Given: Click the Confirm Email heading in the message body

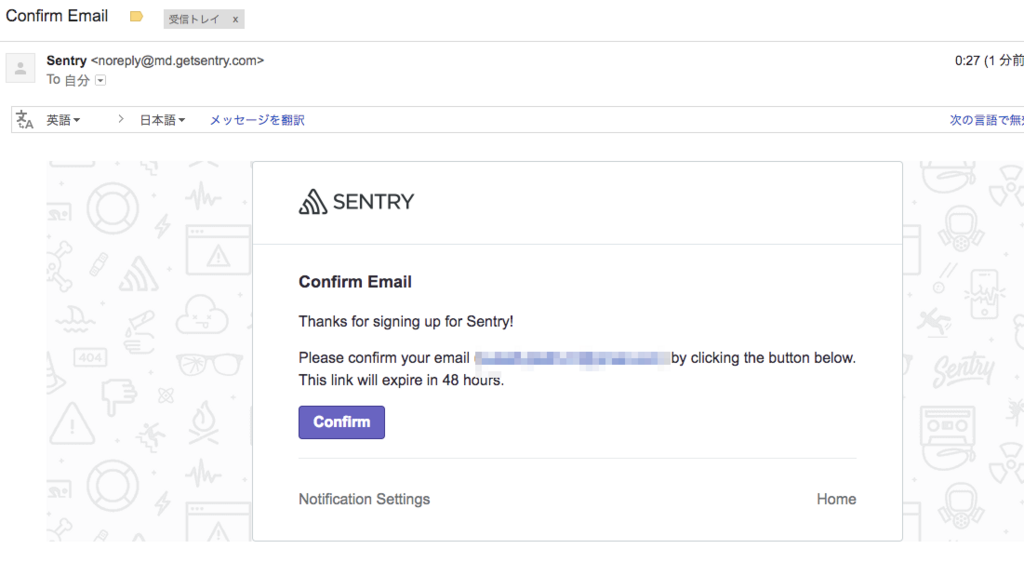Looking at the screenshot, I should [x=355, y=282].
